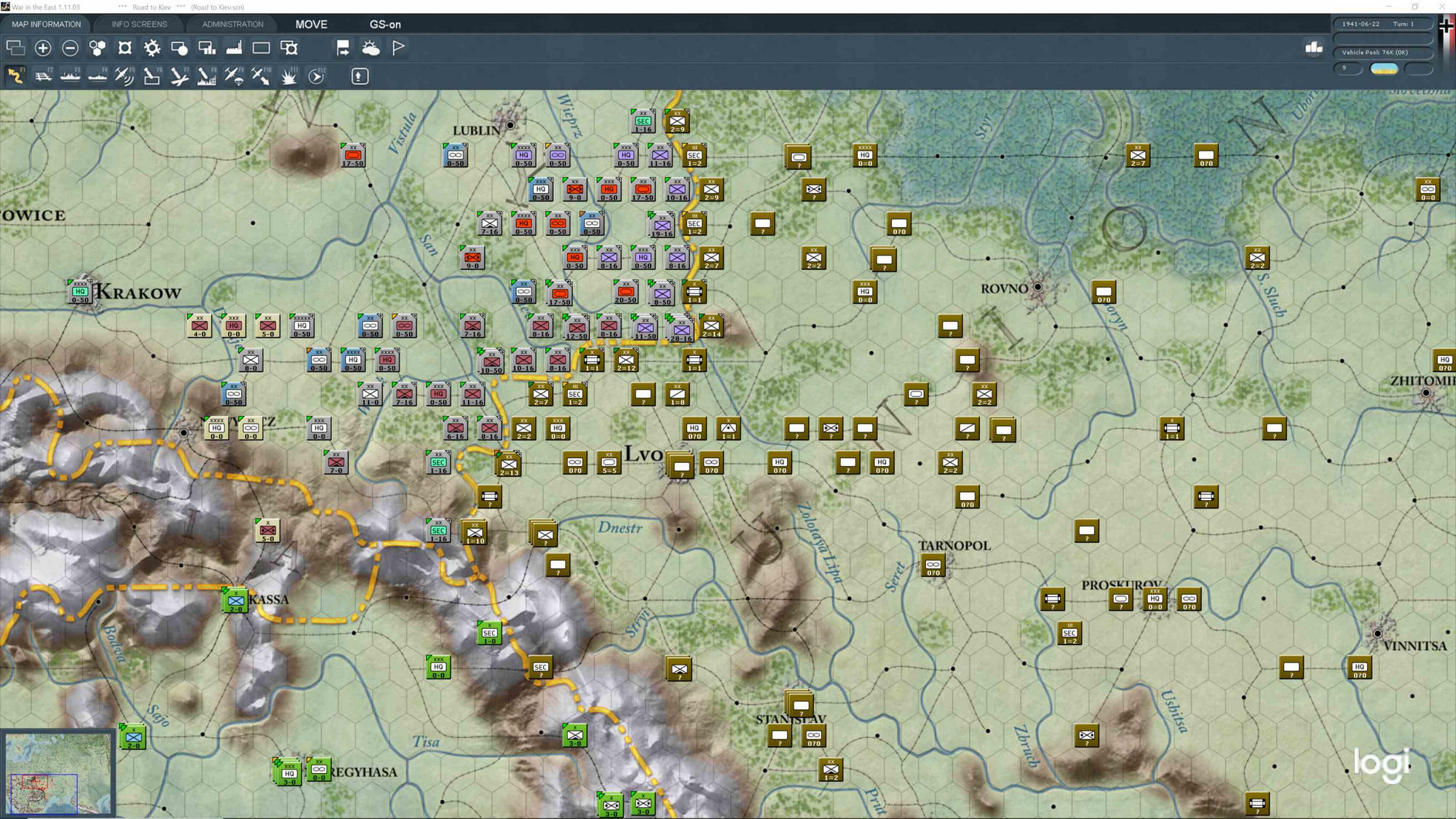Click the TARNOPOL city label
This screenshot has width=1456, height=819.
(954, 545)
